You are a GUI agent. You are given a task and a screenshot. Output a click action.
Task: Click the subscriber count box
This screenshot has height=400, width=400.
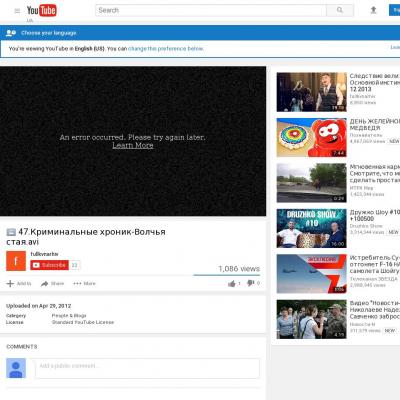pyautogui.click(x=75, y=265)
